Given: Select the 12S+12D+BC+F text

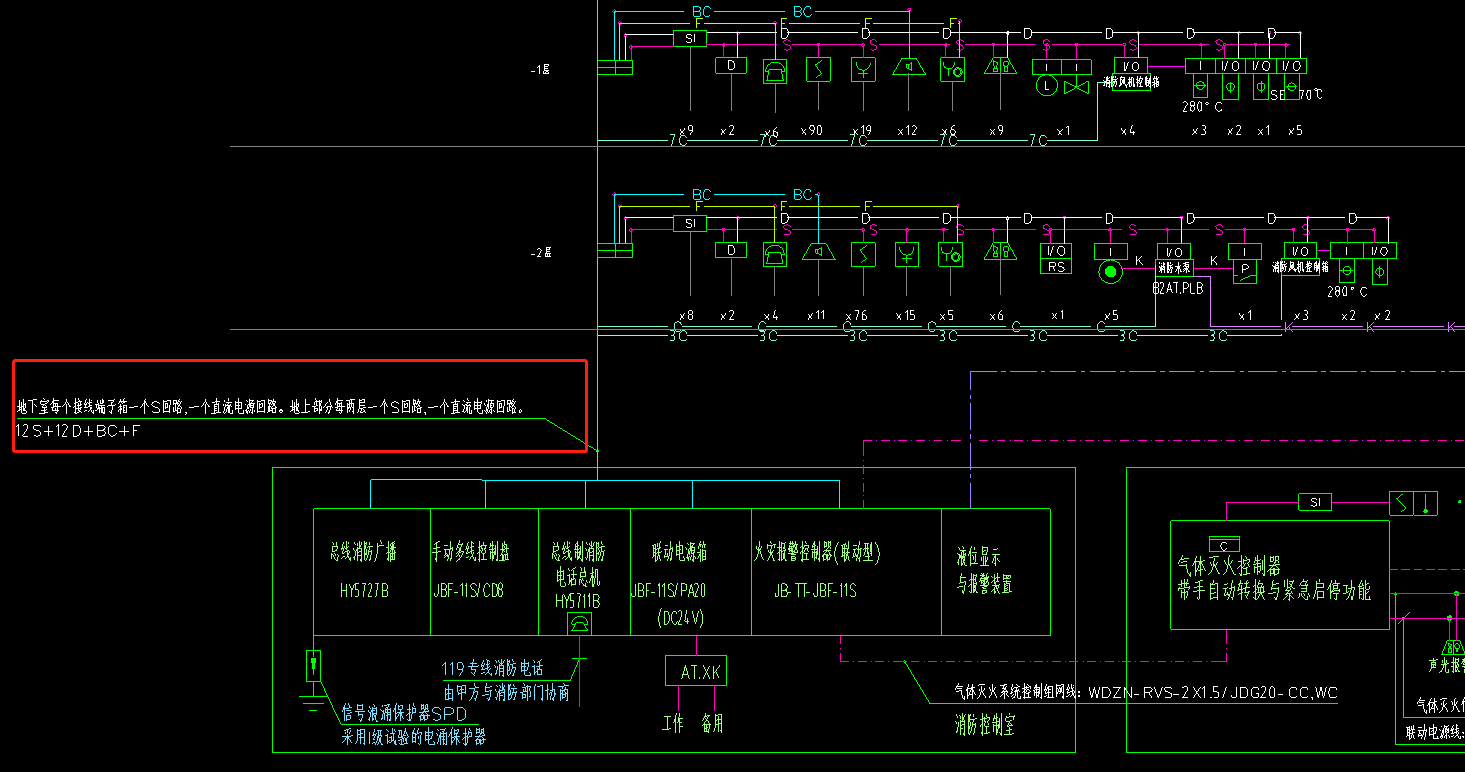Looking at the screenshot, I should coord(79,431).
